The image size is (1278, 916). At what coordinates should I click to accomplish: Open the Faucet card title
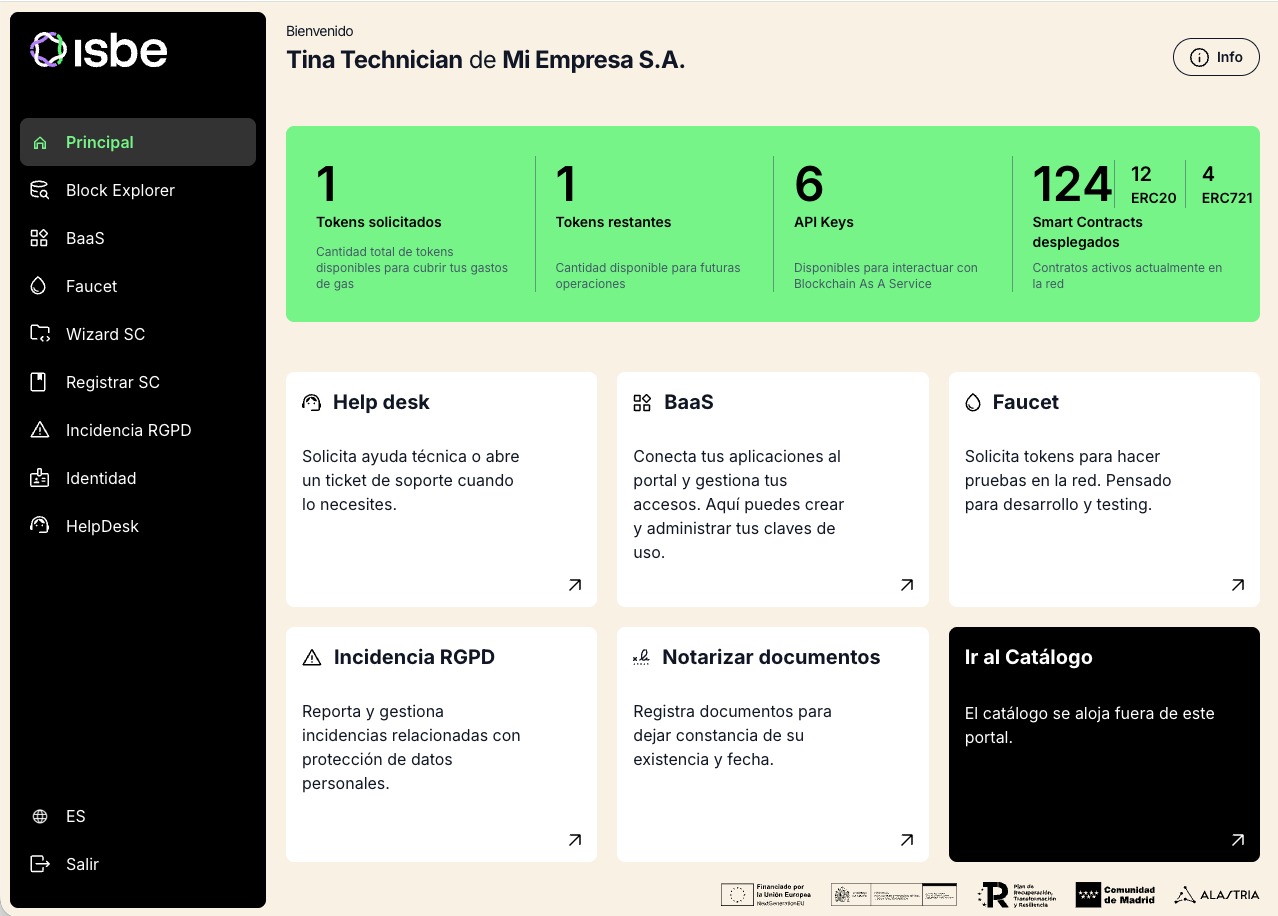tap(1026, 402)
